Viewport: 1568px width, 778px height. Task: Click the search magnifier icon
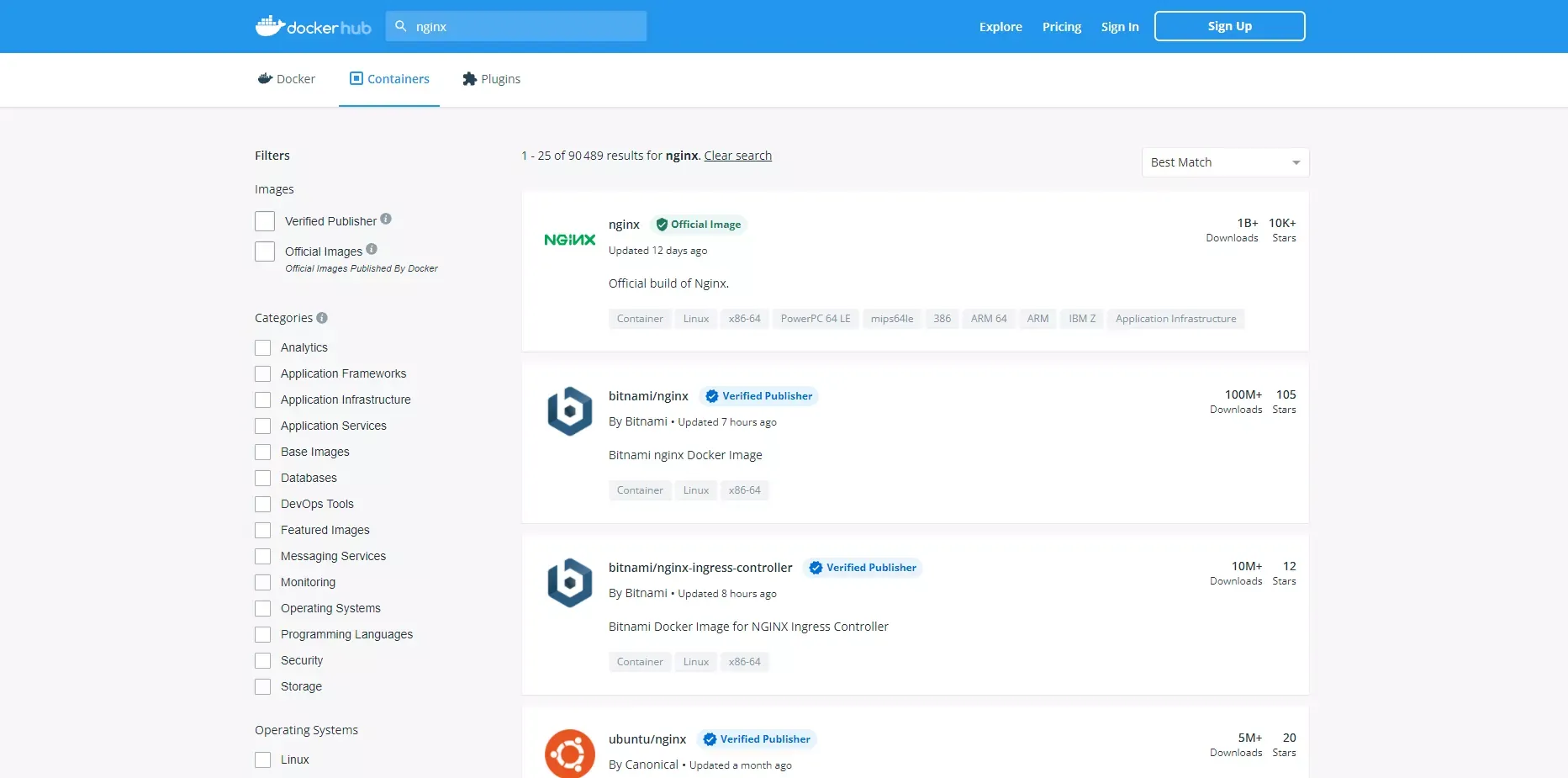(401, 26)
